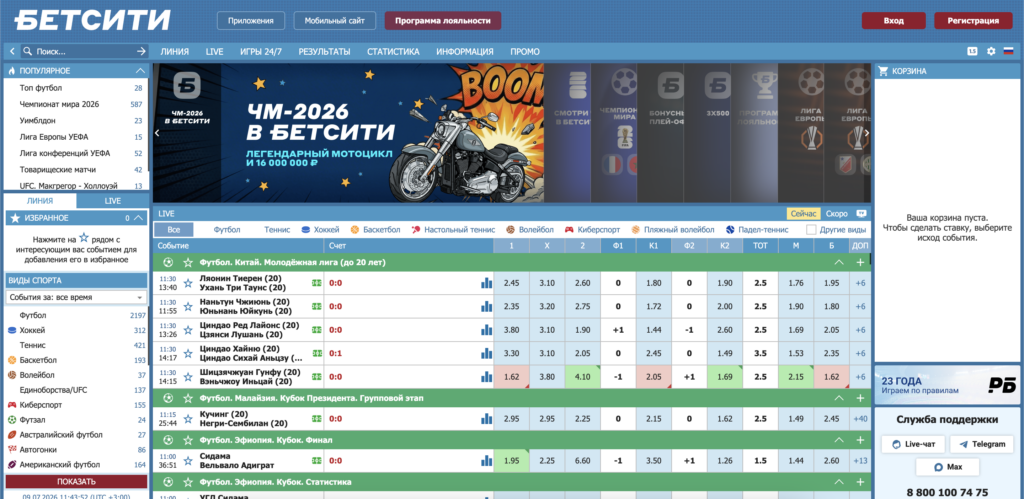Switch sidebar to the LIVE tab

click(112, 201)
